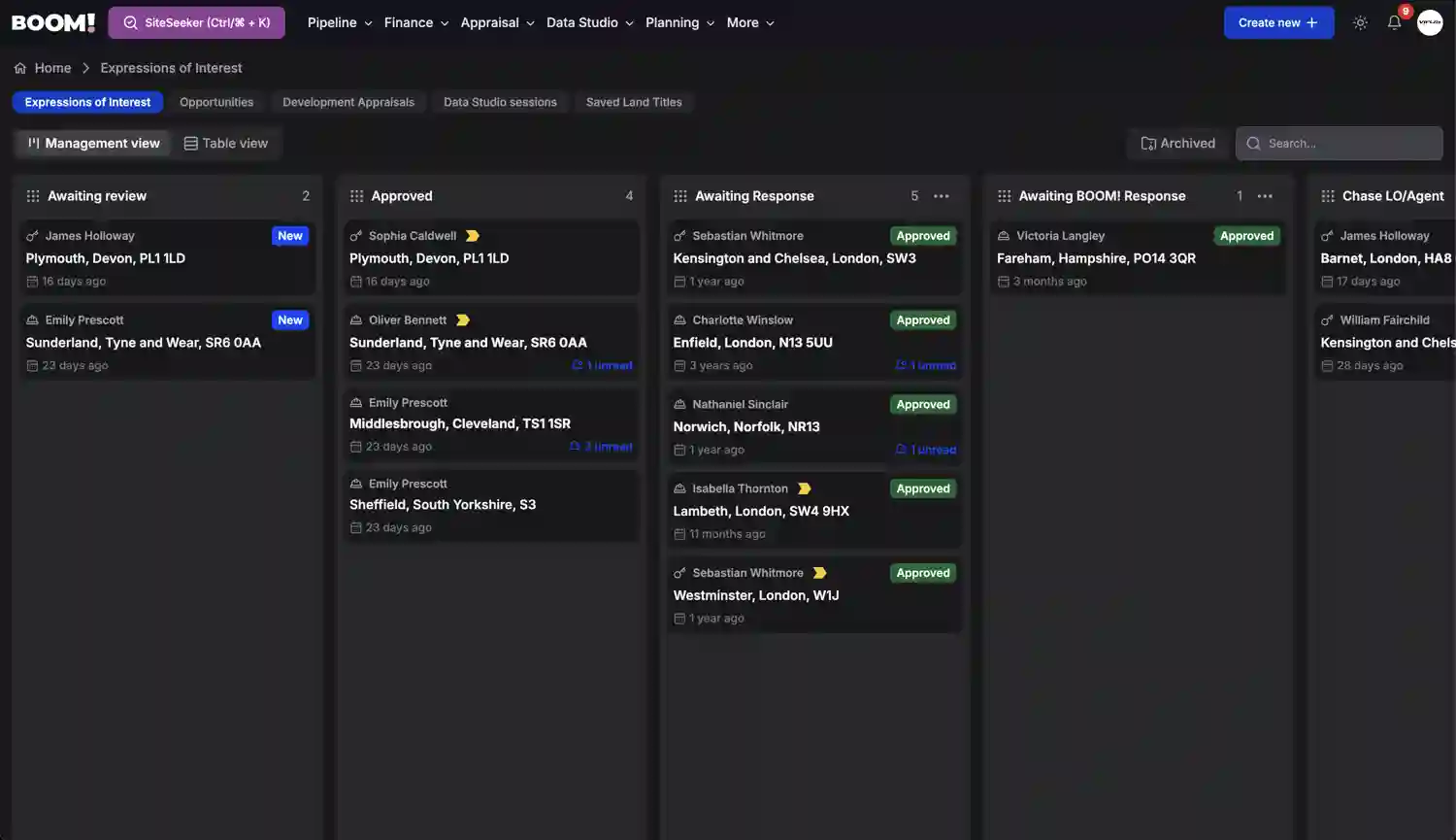Viewport: 1456px width, 840px height.
Task: Open the Westminster, London, W1J card
Action: click(815, 595)
